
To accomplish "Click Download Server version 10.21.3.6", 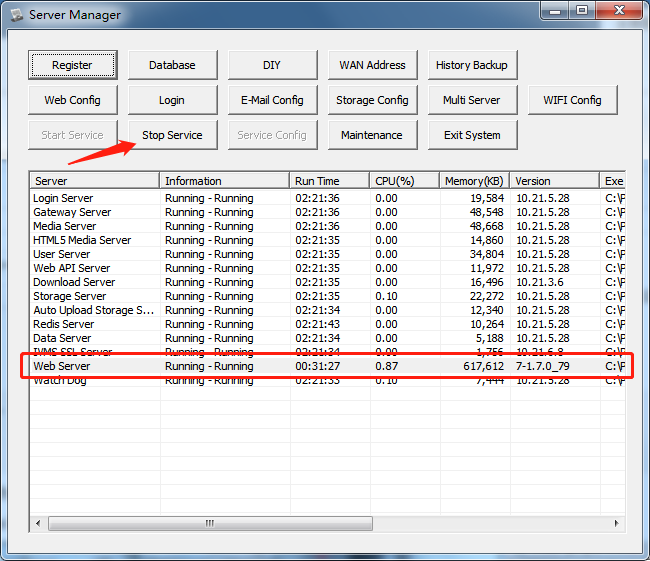I will pos(540,282).
